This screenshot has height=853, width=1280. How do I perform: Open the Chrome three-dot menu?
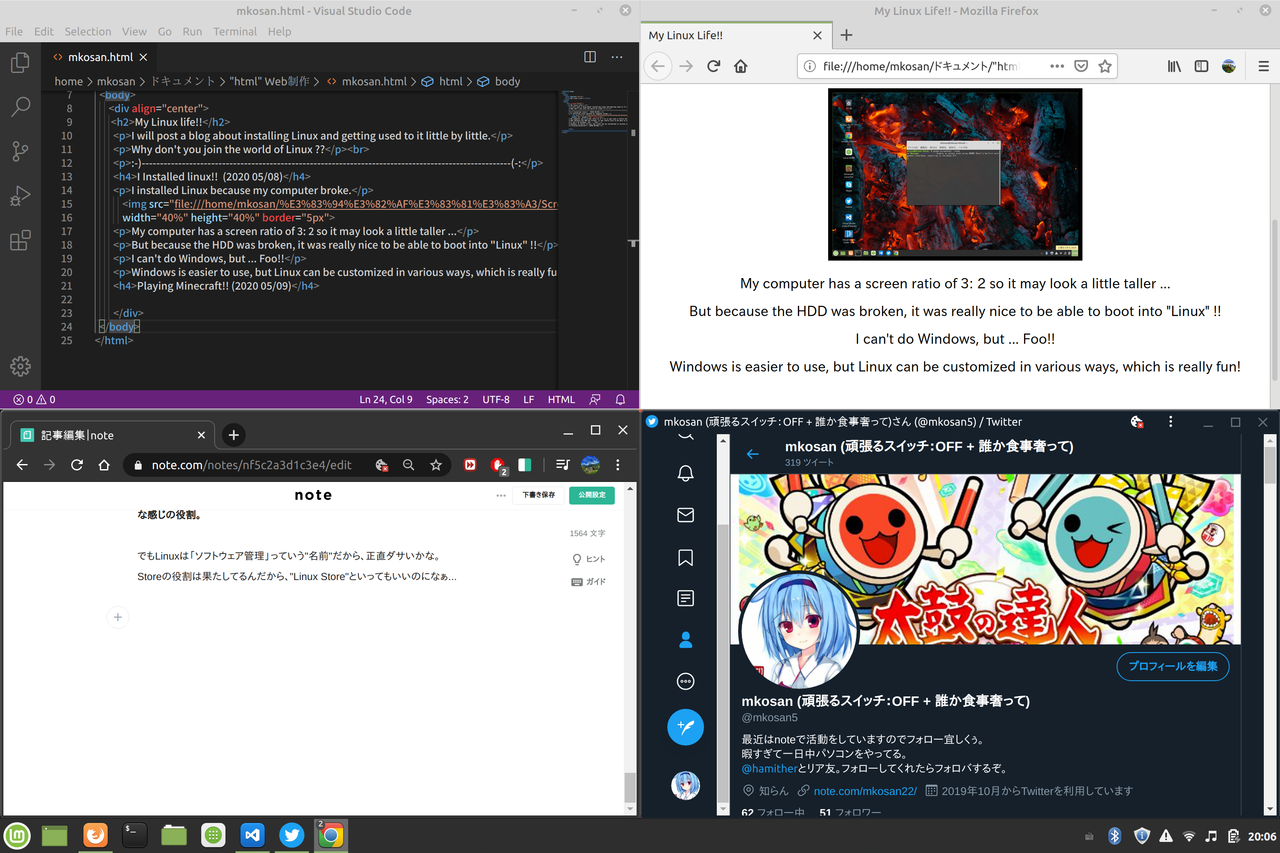click(x=619, y=465)
